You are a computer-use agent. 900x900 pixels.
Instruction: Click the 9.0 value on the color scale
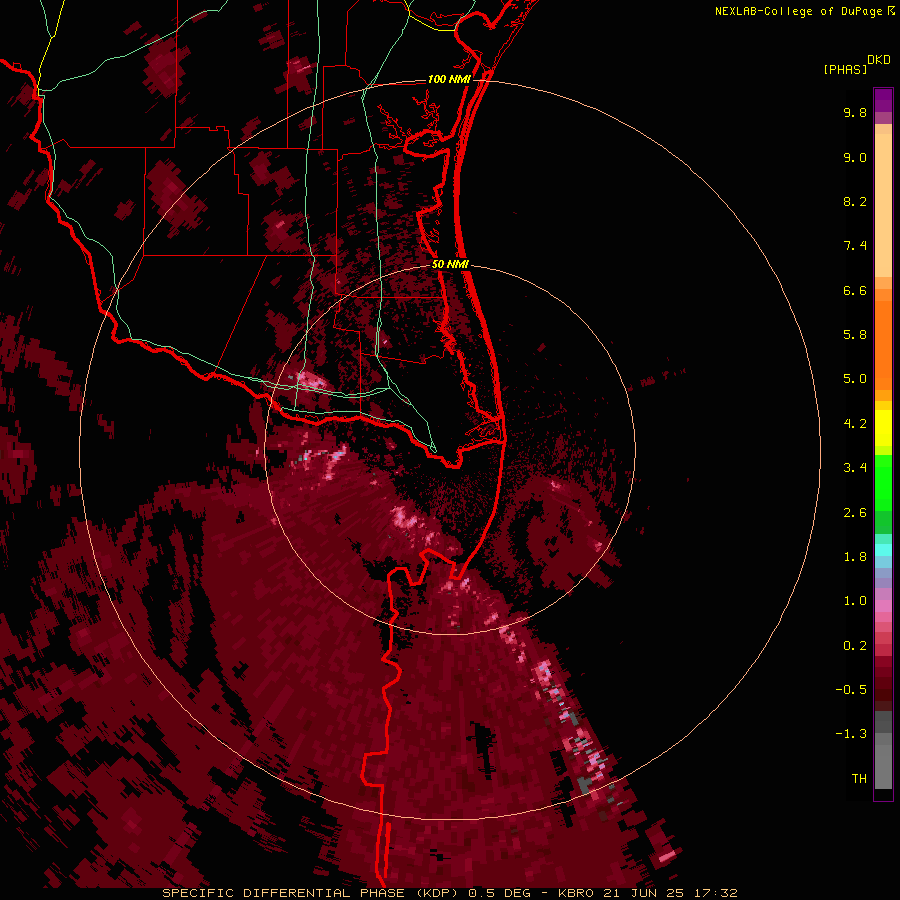pyautogui.click(x=855, y=157)
